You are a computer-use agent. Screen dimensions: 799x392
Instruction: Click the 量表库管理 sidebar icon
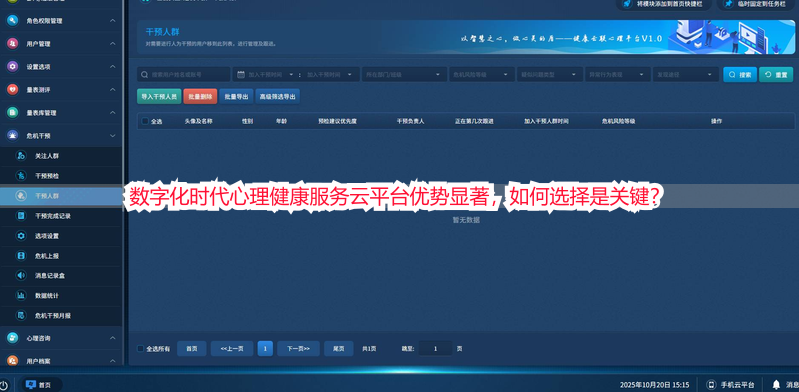pos(13,113)
